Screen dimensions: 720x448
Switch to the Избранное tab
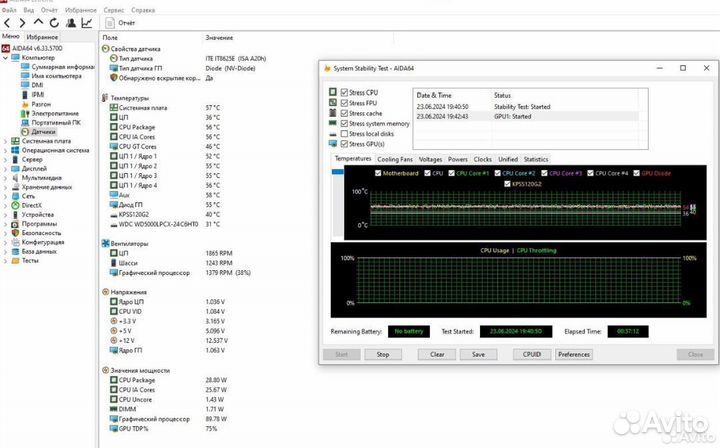pyautogui.click(x=42, y=37)
